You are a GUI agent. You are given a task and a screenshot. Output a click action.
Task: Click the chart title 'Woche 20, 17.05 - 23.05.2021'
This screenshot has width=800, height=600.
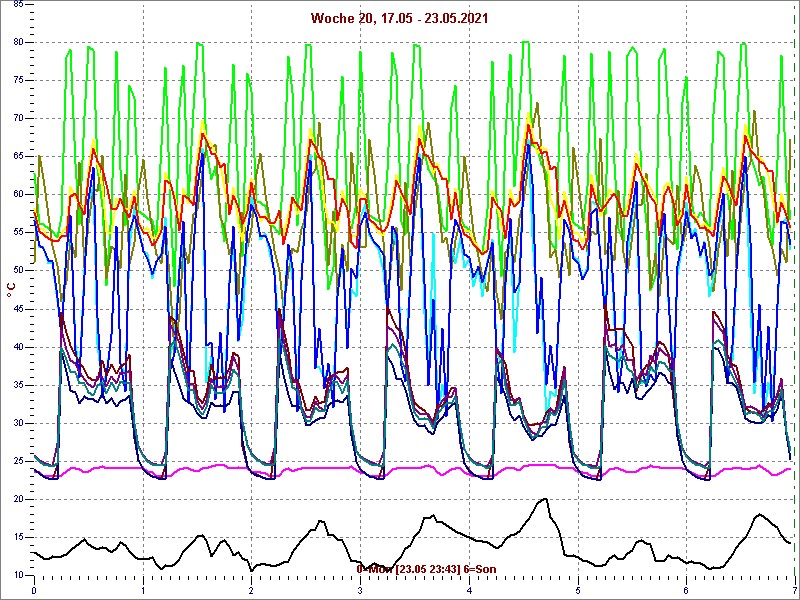click(399, 19)
